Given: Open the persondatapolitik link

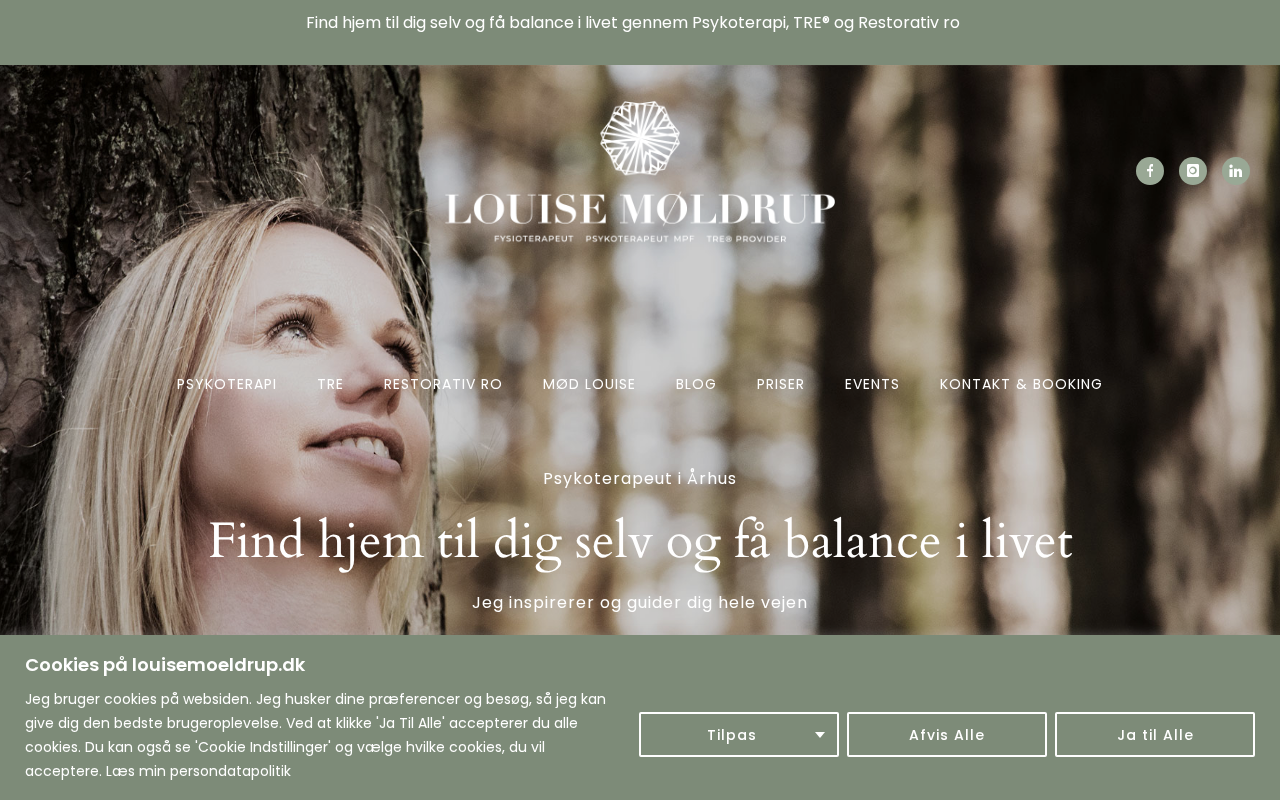Looking at the screenshot, I should [x=230, y=771].
